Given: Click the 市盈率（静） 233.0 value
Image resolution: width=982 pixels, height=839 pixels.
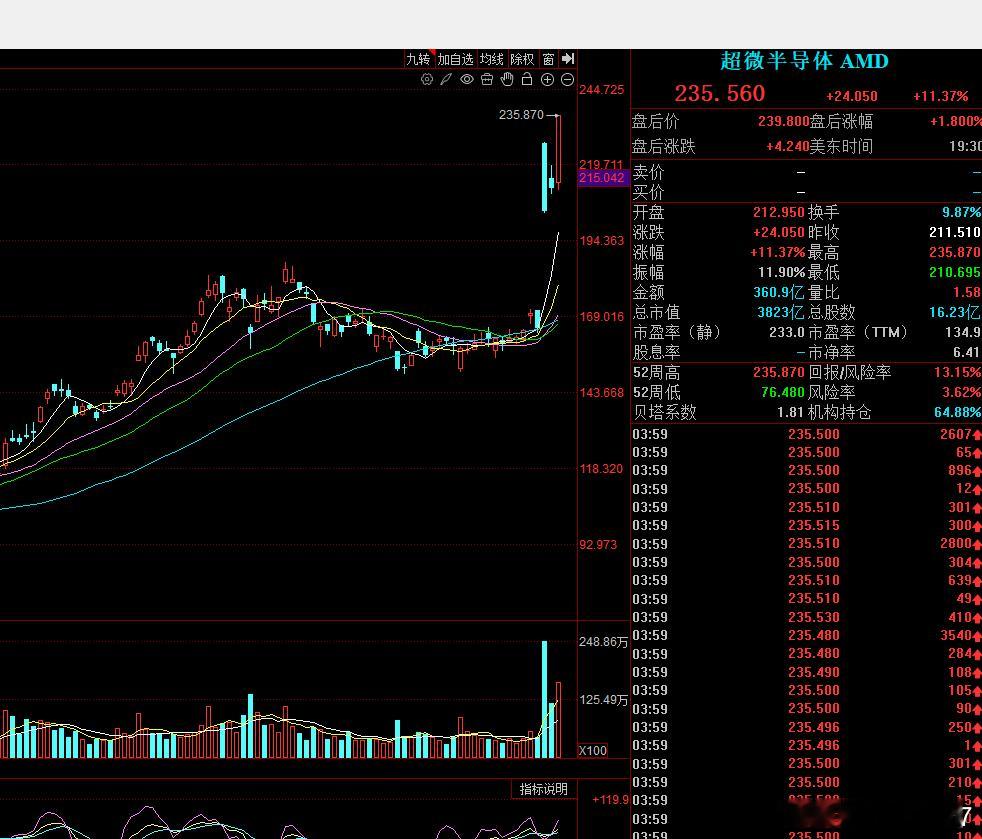Looking at the screenshot, I should coord(786,332).
